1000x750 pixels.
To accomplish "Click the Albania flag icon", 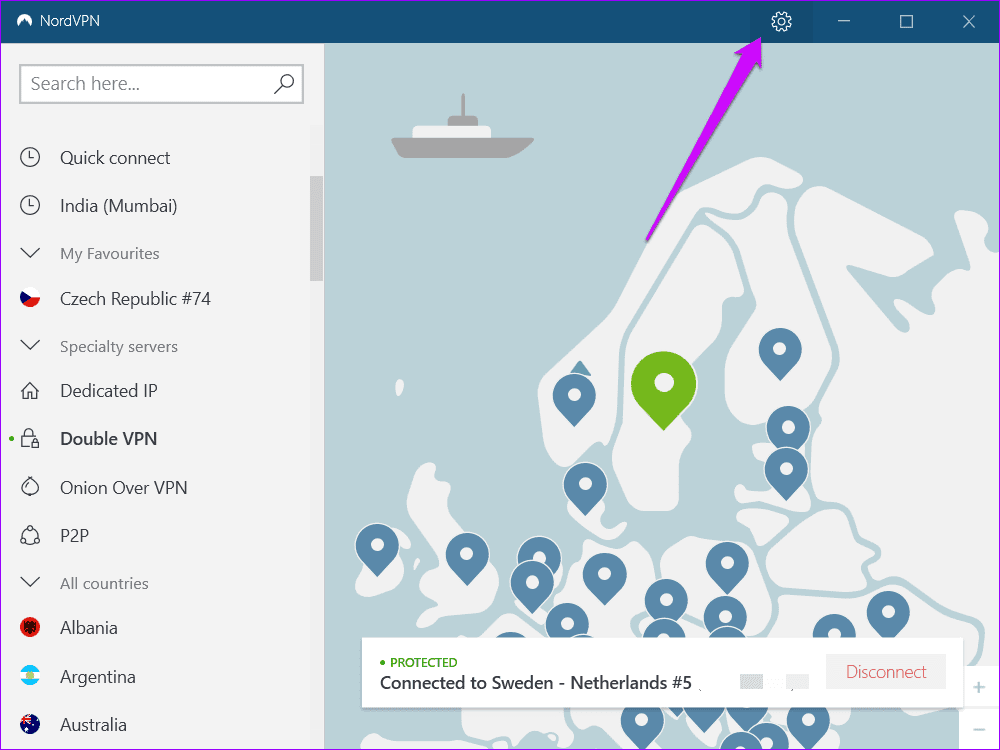I will click(x=30, y=628).
